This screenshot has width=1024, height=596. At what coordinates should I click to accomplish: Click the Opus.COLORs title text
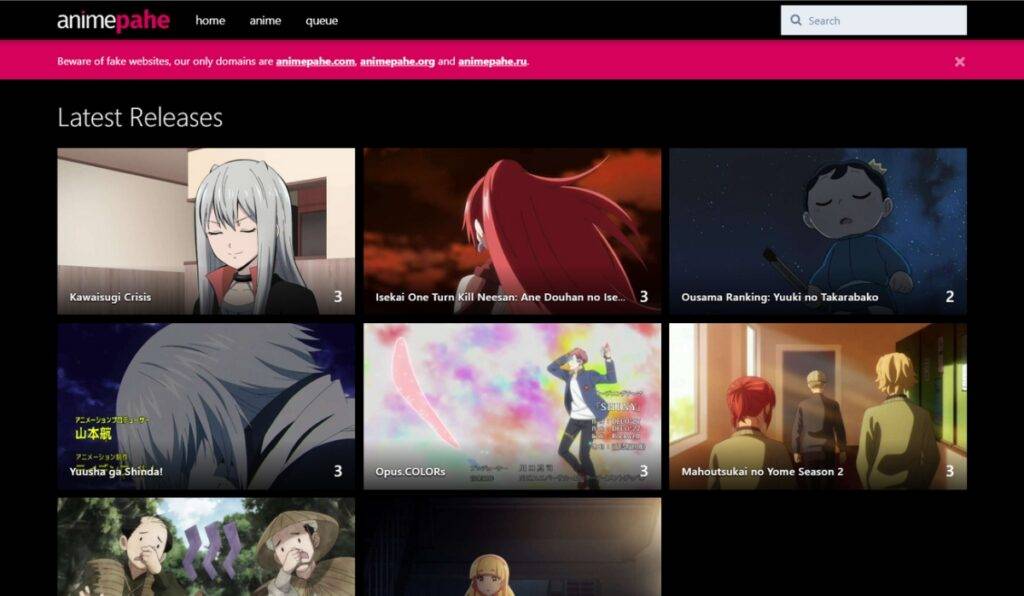[x=410, y=471]
